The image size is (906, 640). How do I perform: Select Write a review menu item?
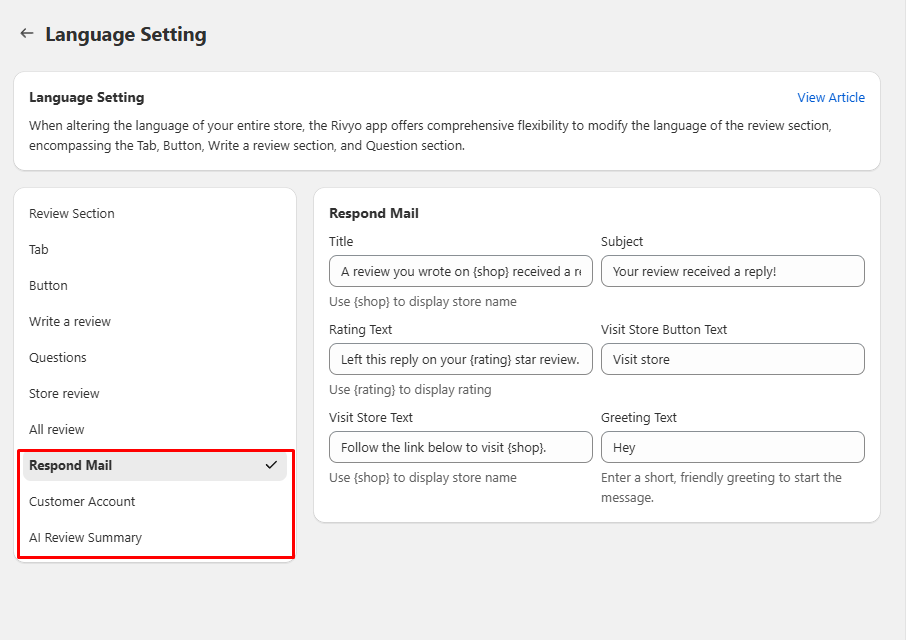pyautogui.click(x=70, y=322)
